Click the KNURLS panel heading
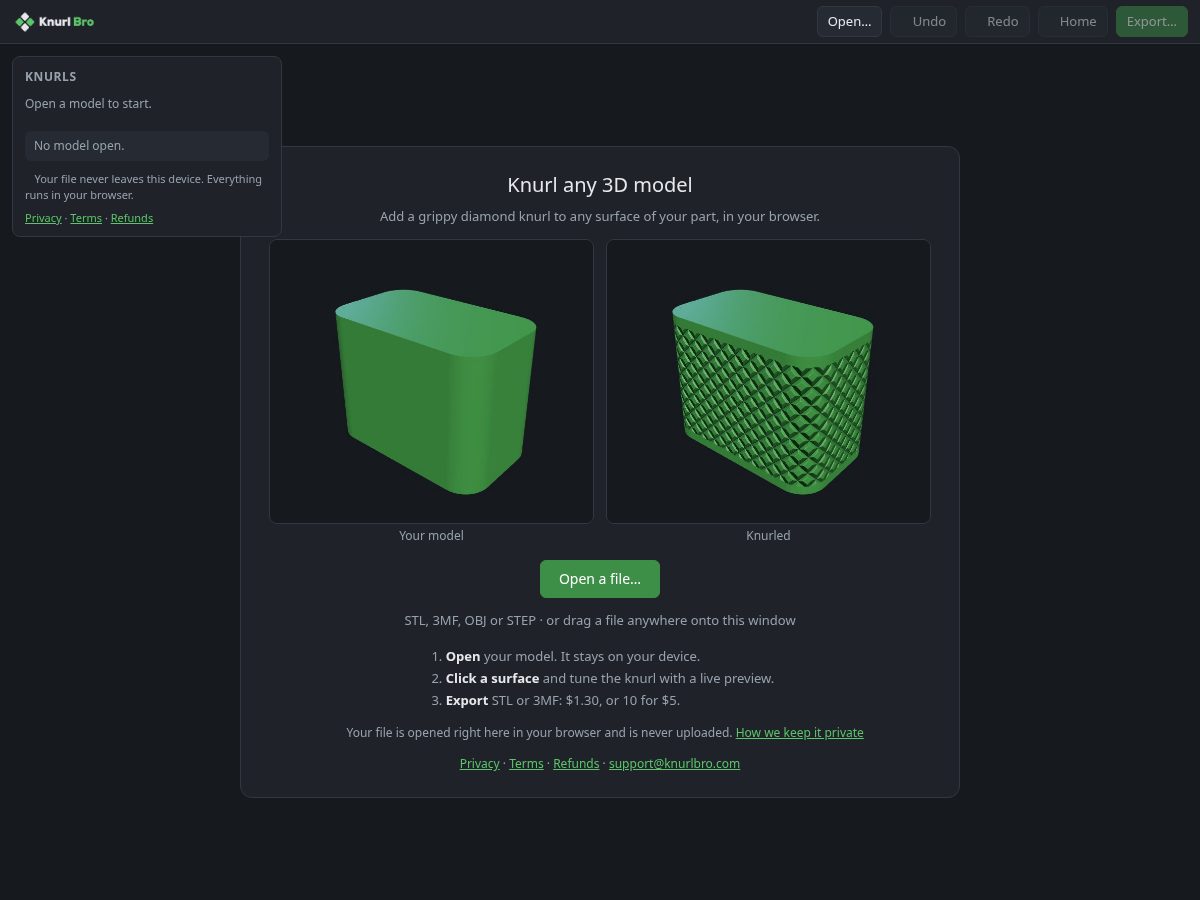The width and height of the screenshot is (1200, 900). coord(51,77)
